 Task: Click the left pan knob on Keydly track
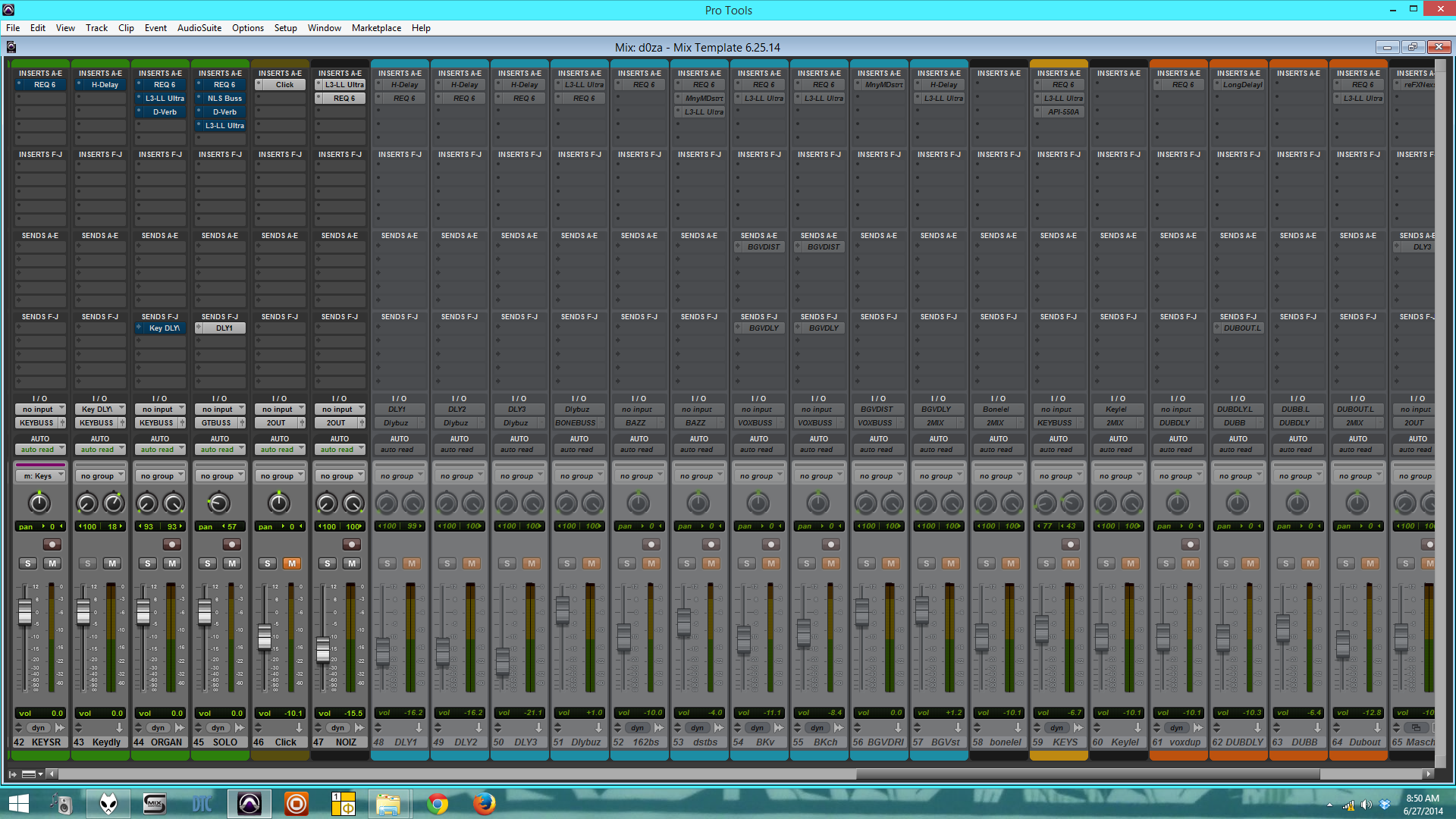click(x=87, y=503)
